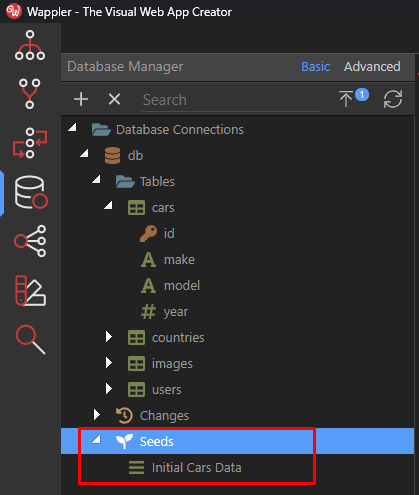Image resolution: width=419 pixels, height=495 pixels.
Task: Open the Site Manager sidebar icon
Action: click(30, 45)
